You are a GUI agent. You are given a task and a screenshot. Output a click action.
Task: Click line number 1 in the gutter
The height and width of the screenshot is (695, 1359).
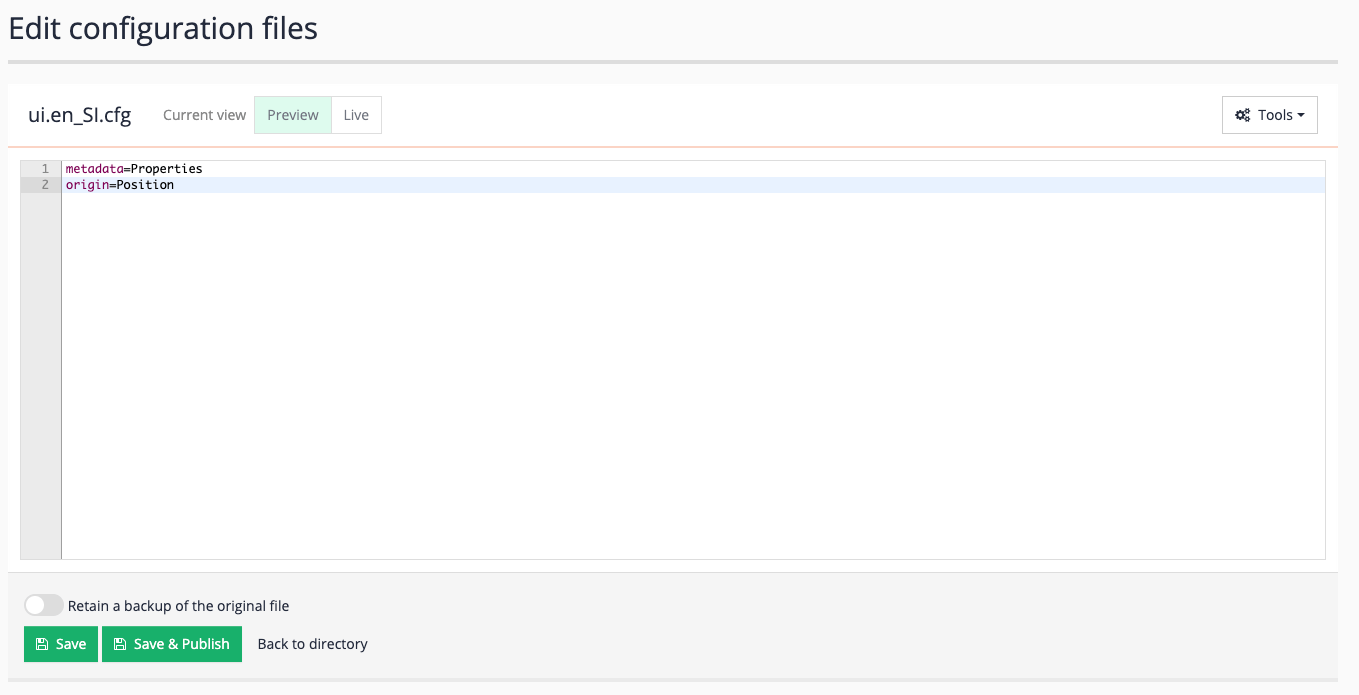(45, 168)
